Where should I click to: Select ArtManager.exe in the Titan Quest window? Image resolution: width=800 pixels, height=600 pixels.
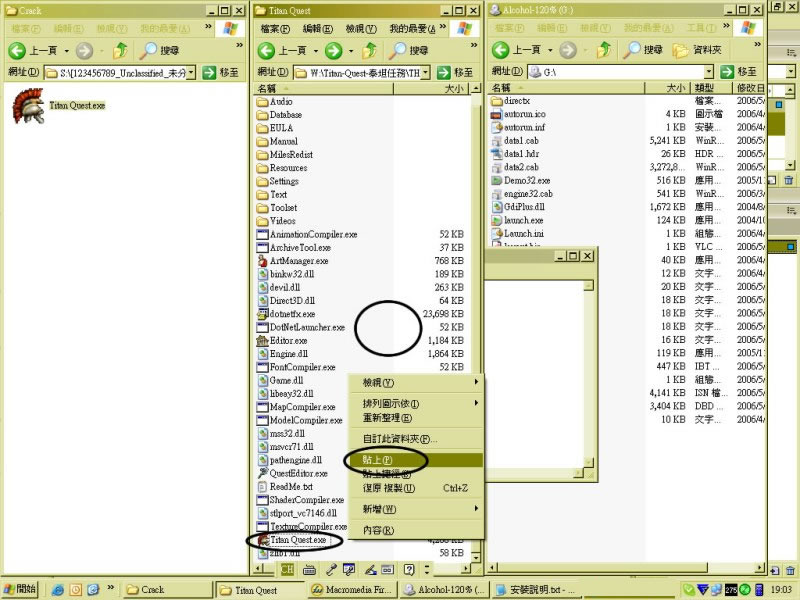coord(293,261)
